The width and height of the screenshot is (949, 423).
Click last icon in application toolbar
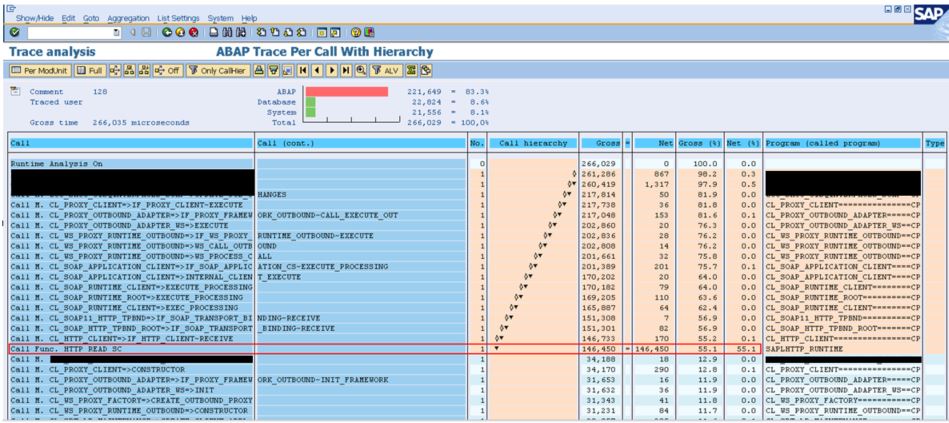point(426,71)
